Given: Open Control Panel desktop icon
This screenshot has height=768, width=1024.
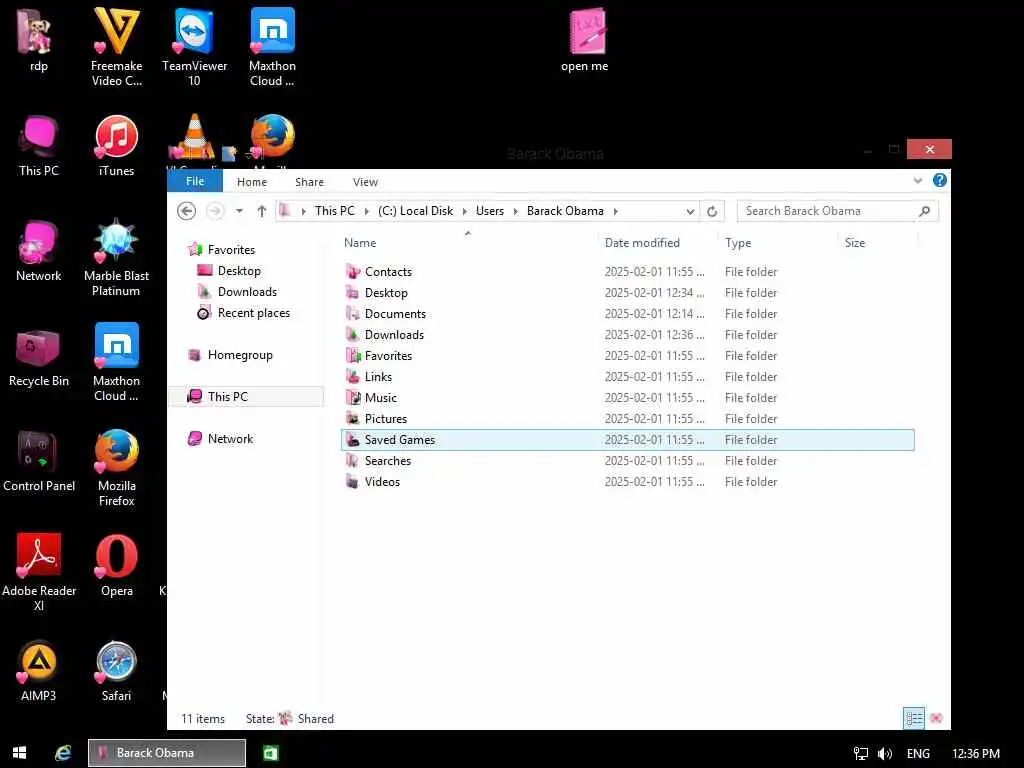Looking at the screenshot, I should coord(39,462).
